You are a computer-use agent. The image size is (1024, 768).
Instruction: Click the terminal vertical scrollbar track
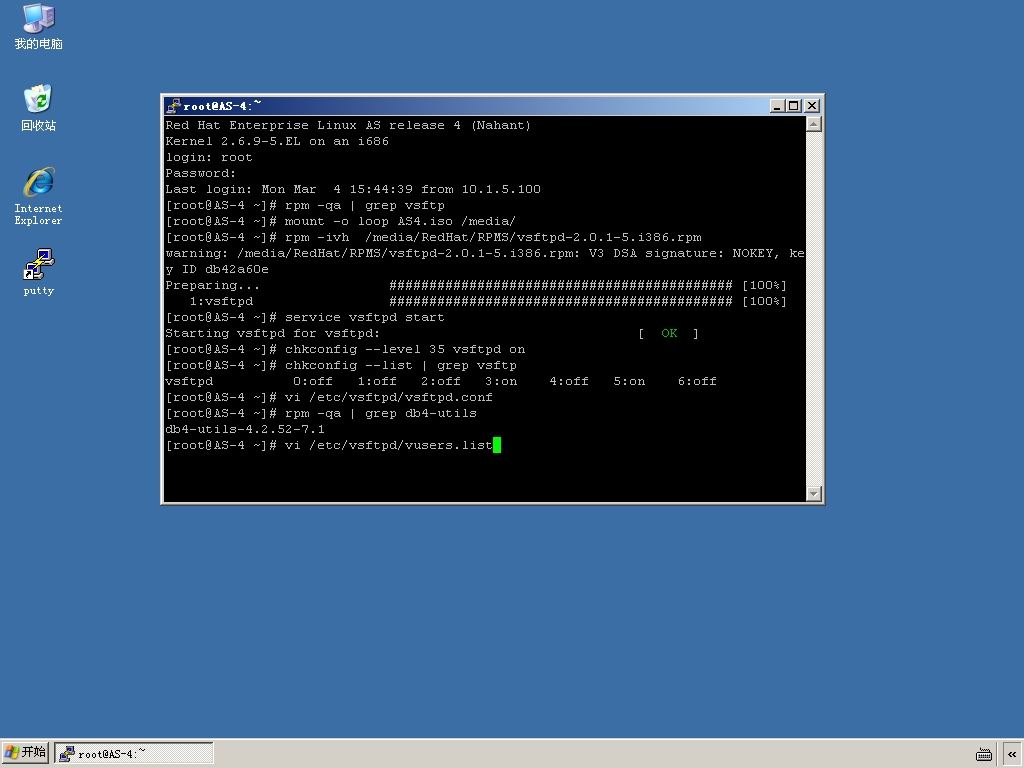click(813, 309)
